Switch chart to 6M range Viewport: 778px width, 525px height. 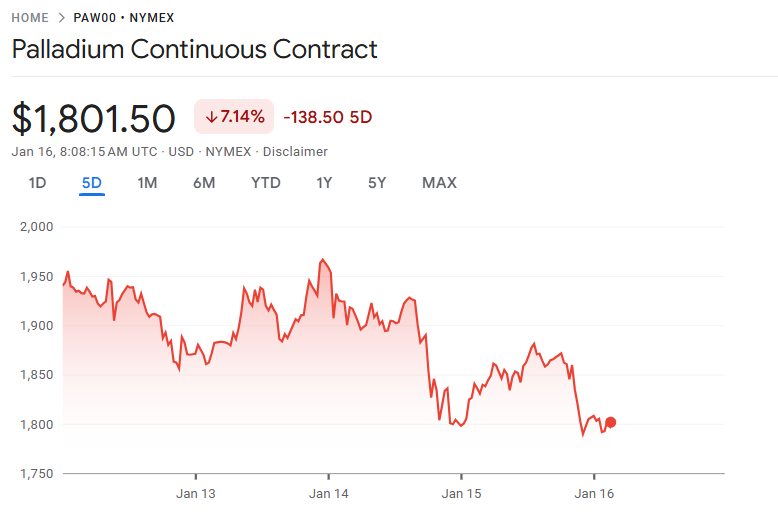coord(204,182)
